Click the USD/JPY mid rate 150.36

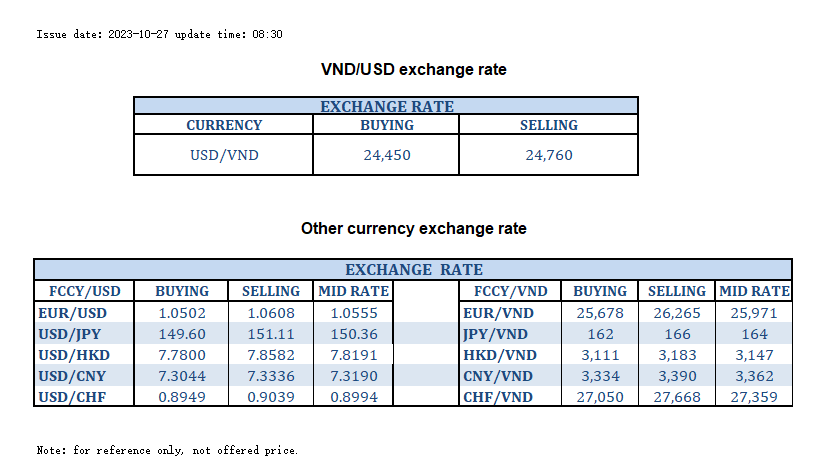[354, 334]
